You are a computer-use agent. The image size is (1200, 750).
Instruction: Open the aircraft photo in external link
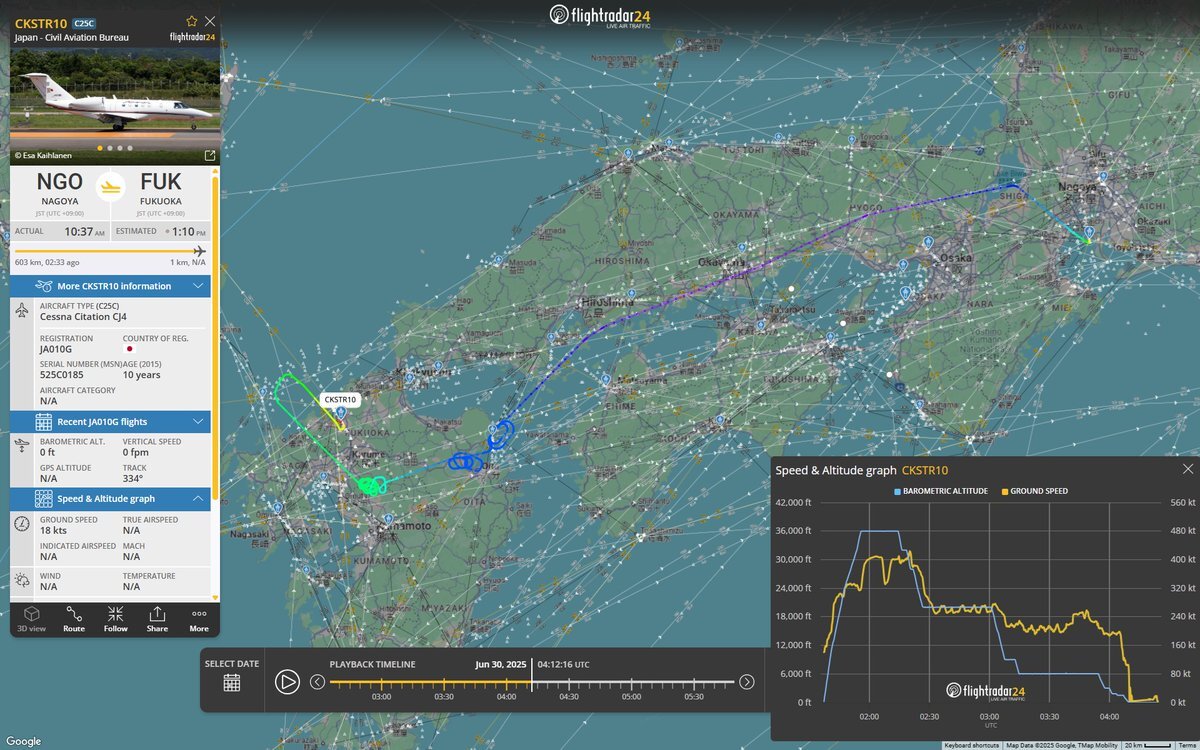click(210, 155)
